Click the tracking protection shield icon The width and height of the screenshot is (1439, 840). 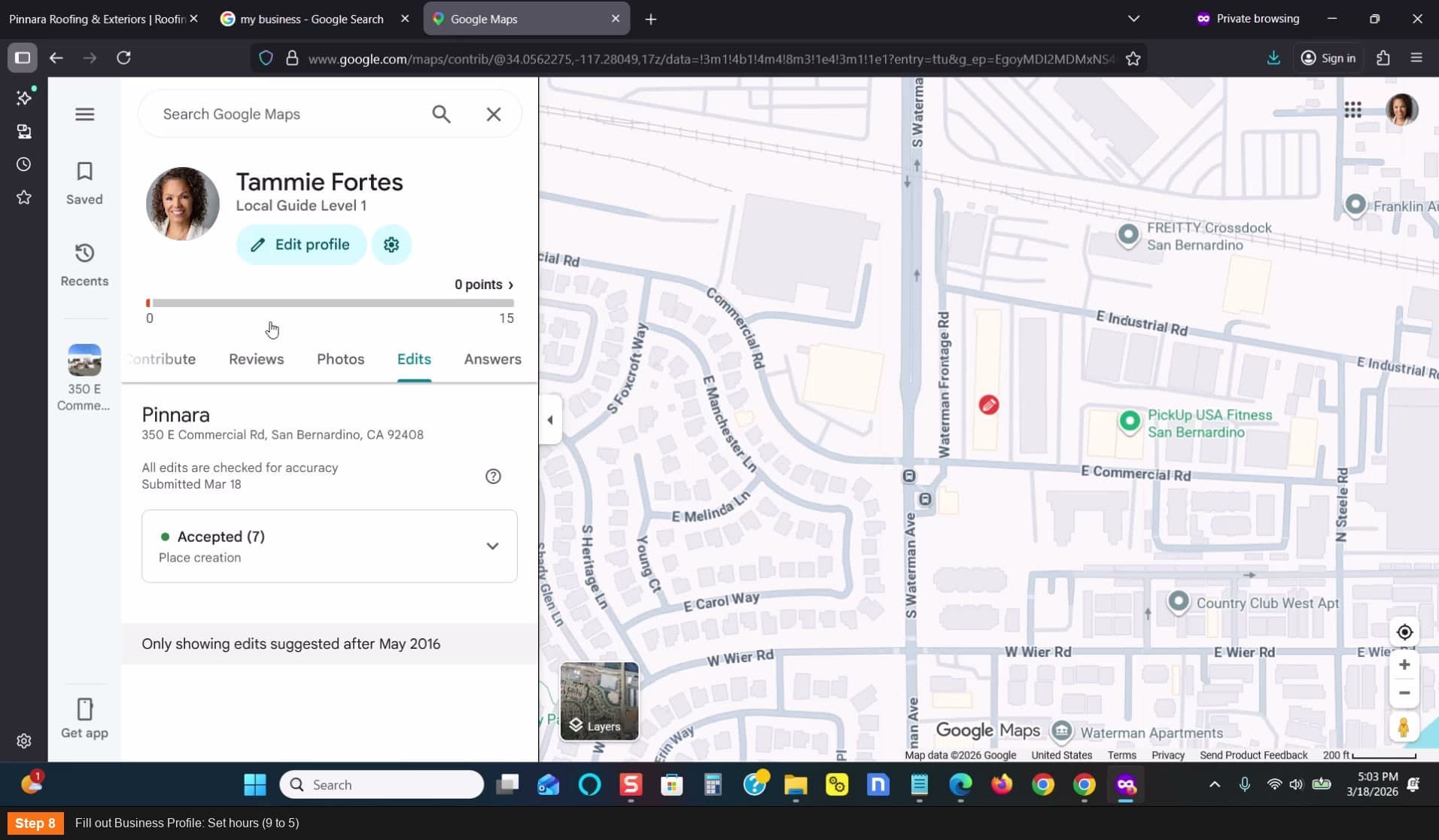[x=266, y=58]
